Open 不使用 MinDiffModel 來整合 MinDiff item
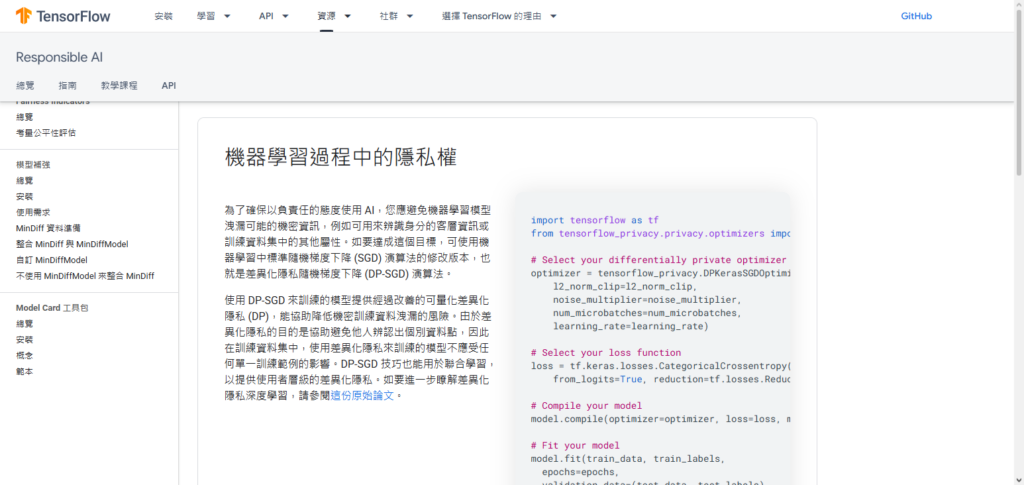Screen dimensions: 1024x485 [x=85, y=275]
